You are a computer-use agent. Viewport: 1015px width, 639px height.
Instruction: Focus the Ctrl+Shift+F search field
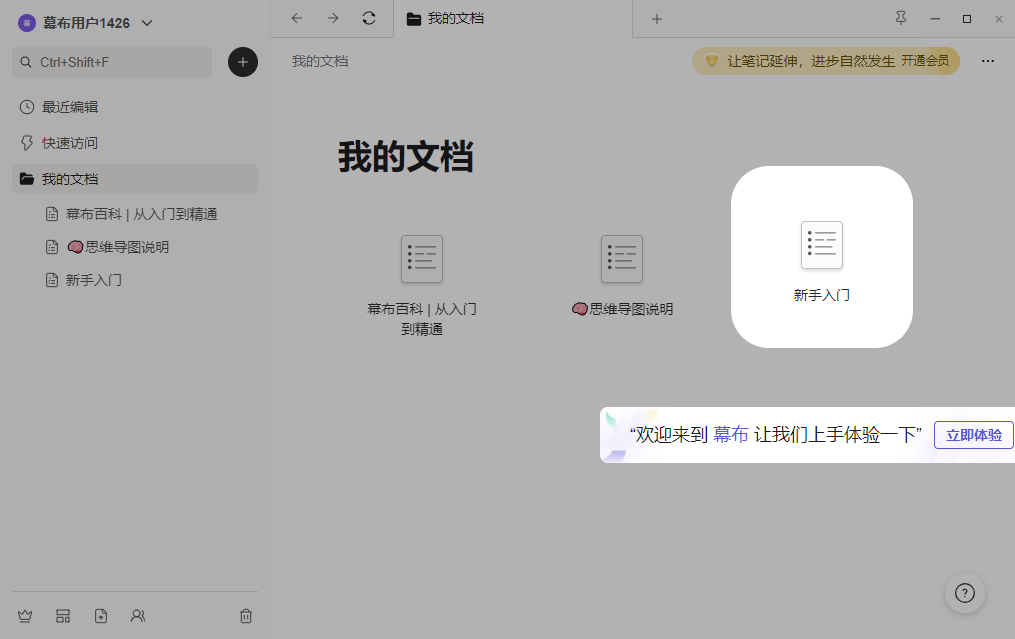coord(112,62)
